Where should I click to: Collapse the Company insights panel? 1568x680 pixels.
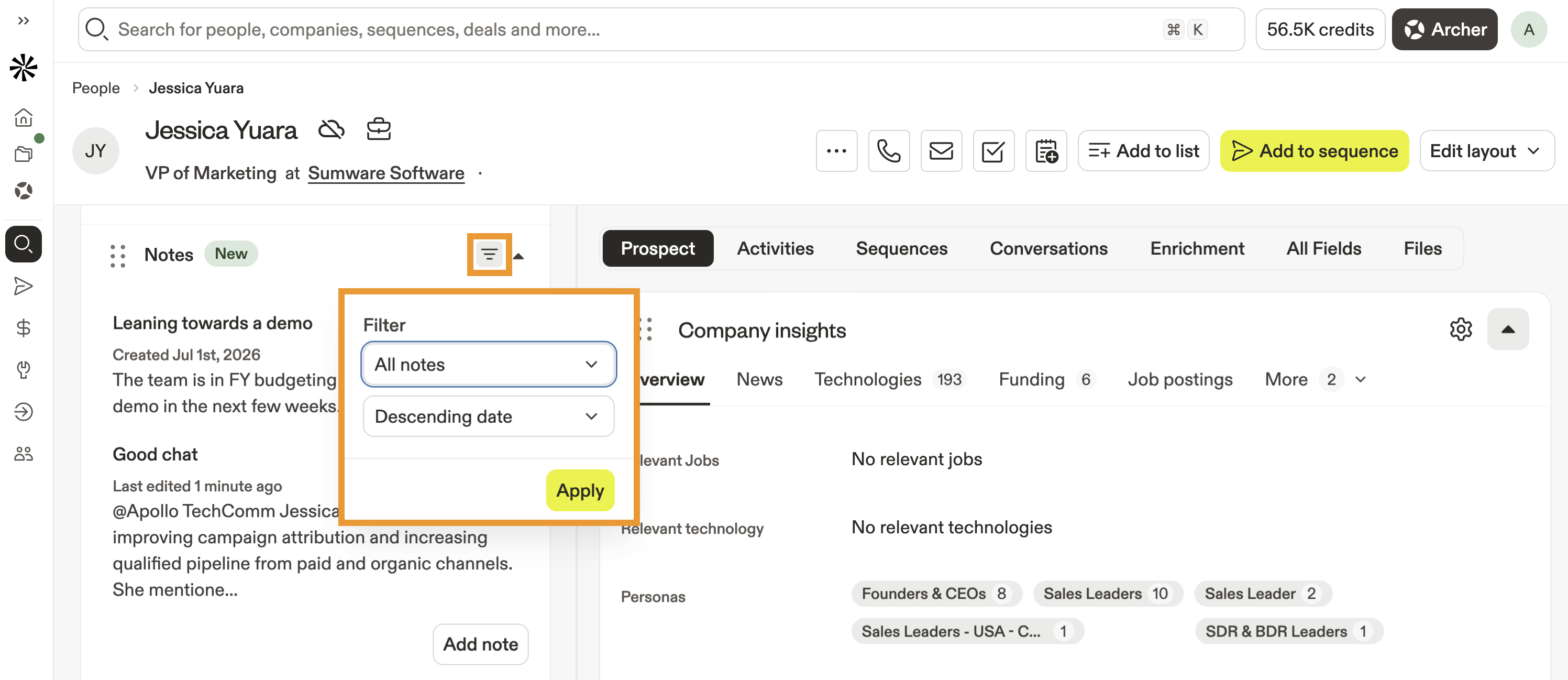pos(1507,330)
